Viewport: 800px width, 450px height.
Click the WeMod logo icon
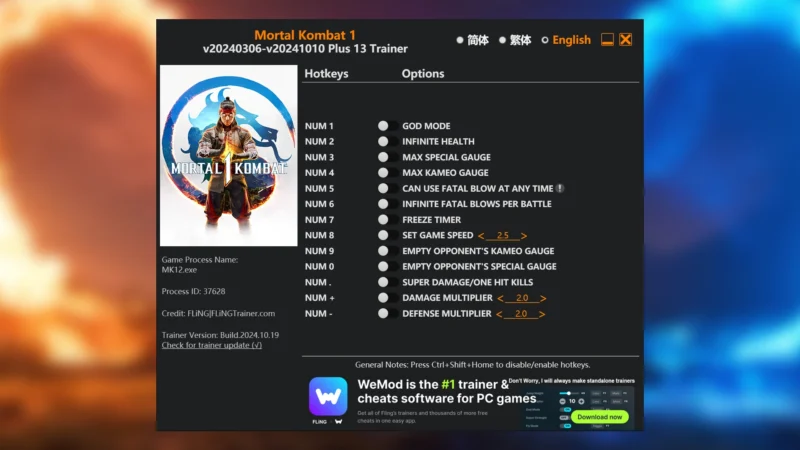[x=328, y=396]
